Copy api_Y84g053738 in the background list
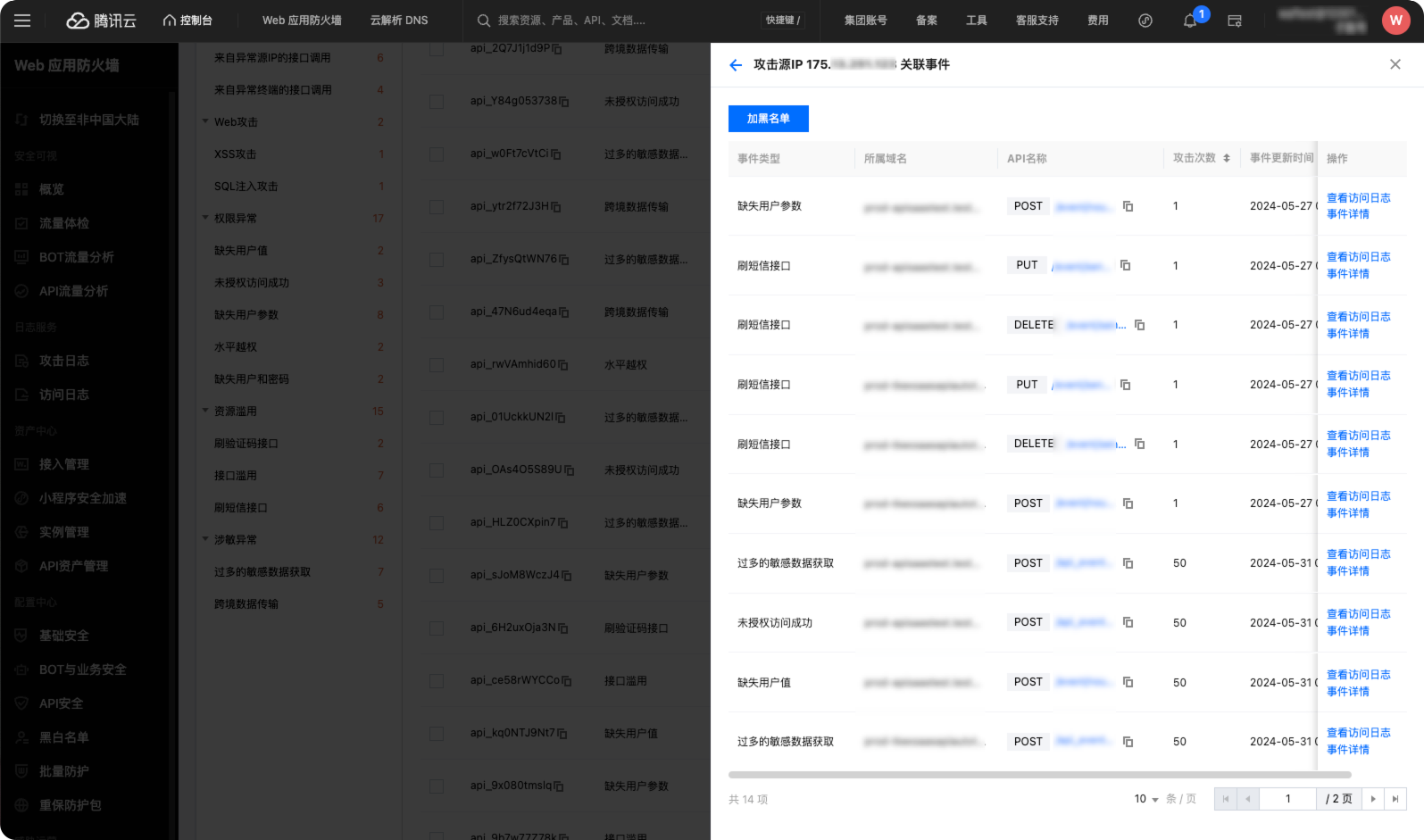Viewport: 1424px width, 840px height. click(x=564, y=102)
